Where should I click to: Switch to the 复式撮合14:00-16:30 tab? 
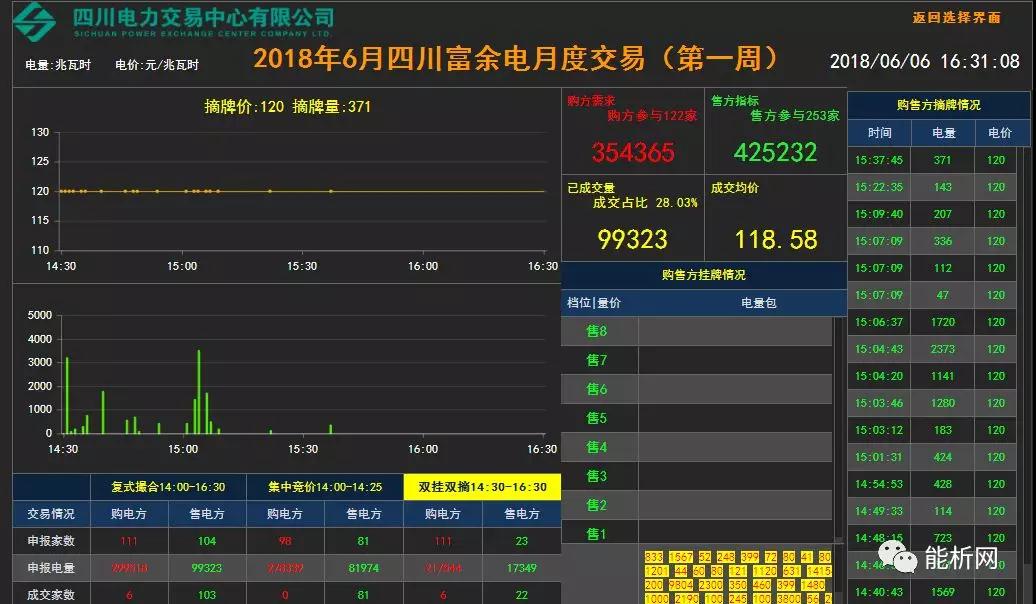(x=168, y=487)
